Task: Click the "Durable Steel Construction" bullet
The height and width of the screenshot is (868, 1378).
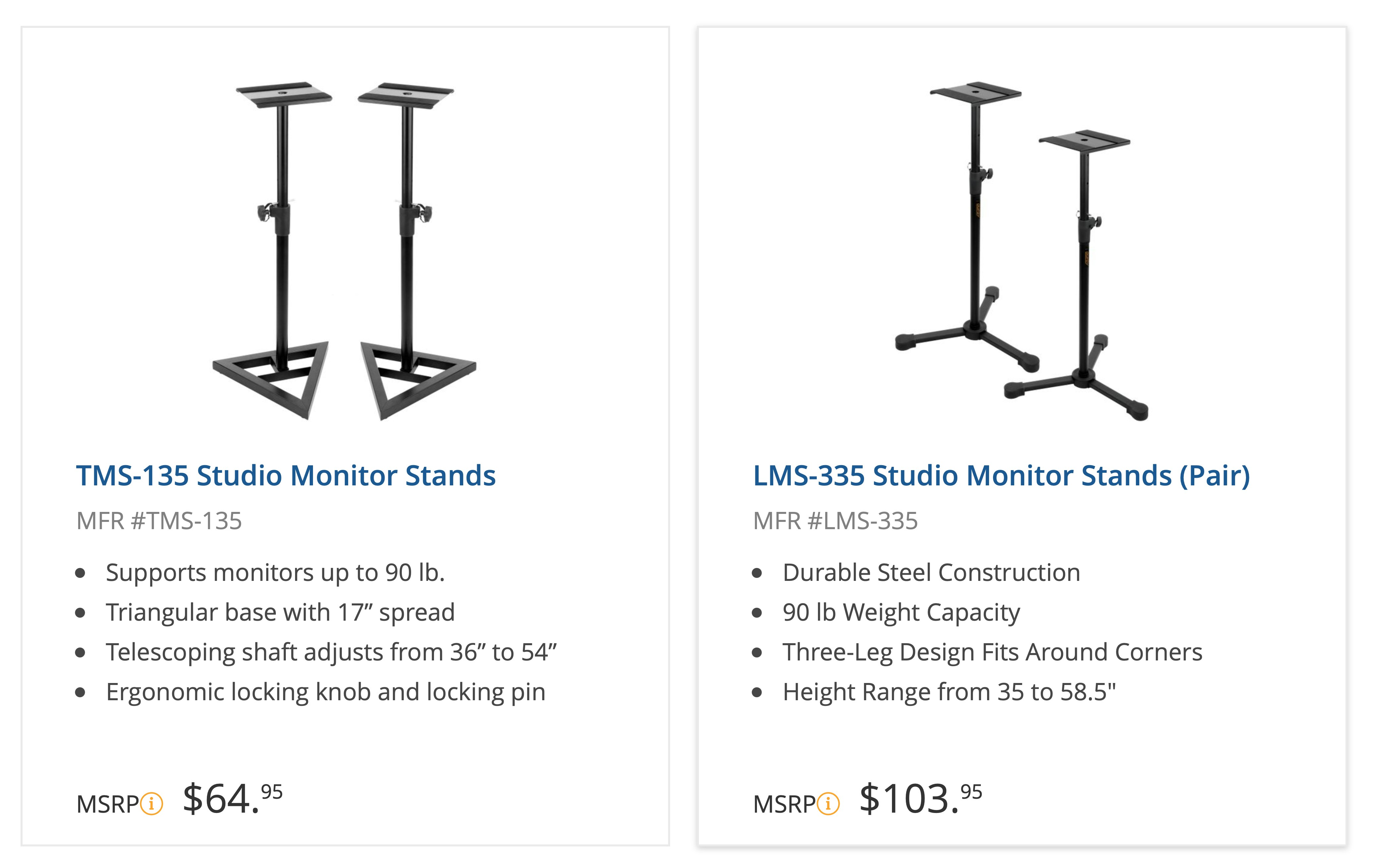Action: (x=931, y=572)
